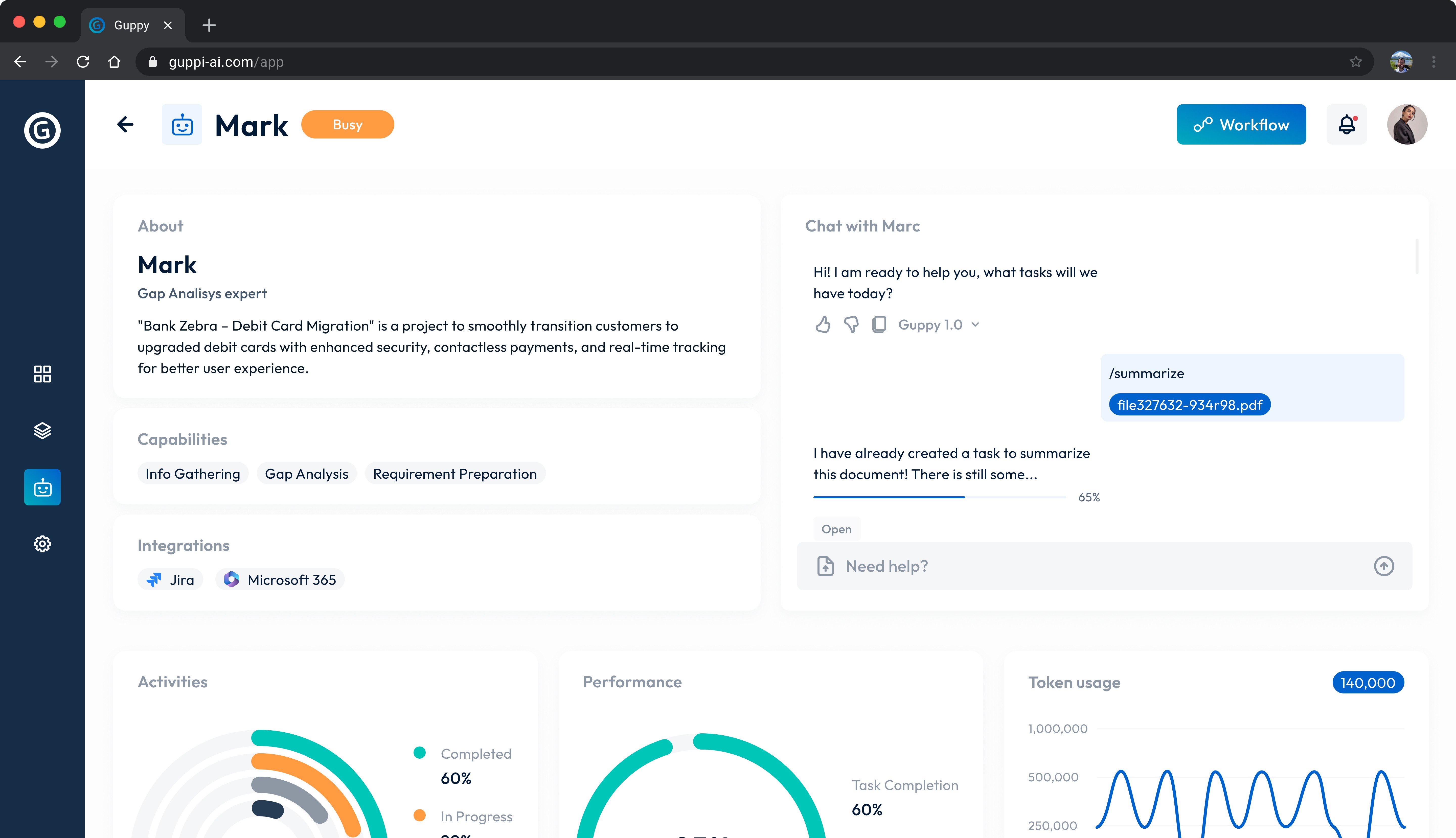
Task: Click the thumbs up icon in chat
Action: tap(823, 324)
